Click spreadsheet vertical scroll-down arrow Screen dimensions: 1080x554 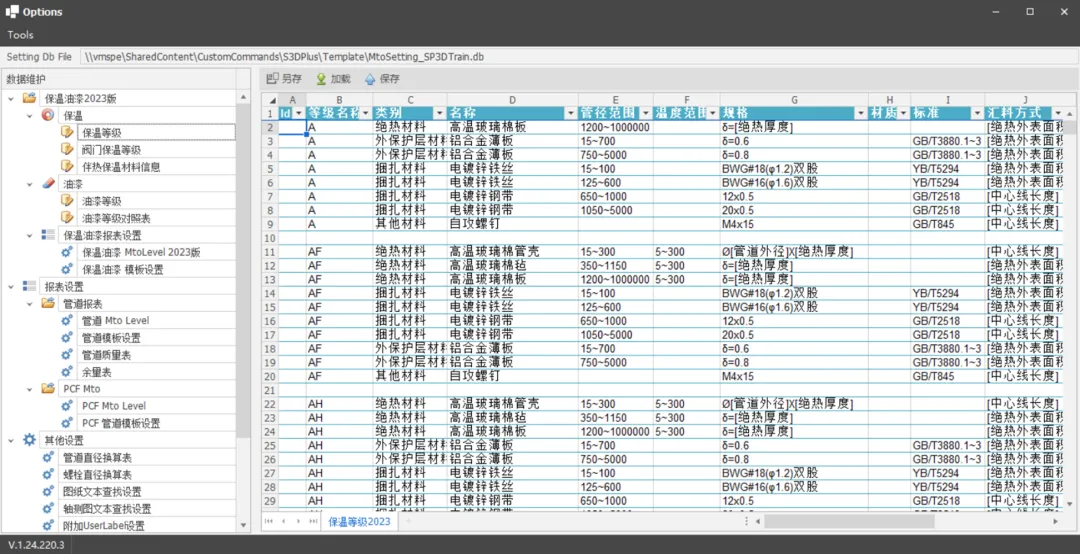(1070, 504)
